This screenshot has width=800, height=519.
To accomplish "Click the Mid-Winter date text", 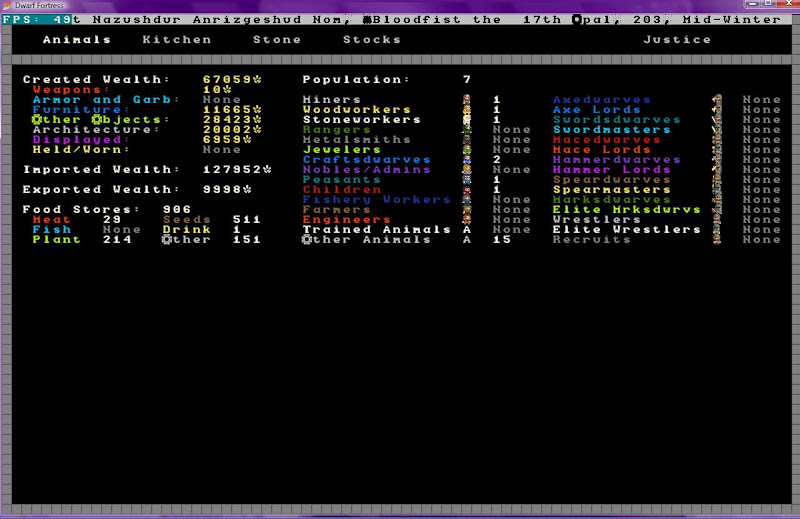I will coord(732,20).
